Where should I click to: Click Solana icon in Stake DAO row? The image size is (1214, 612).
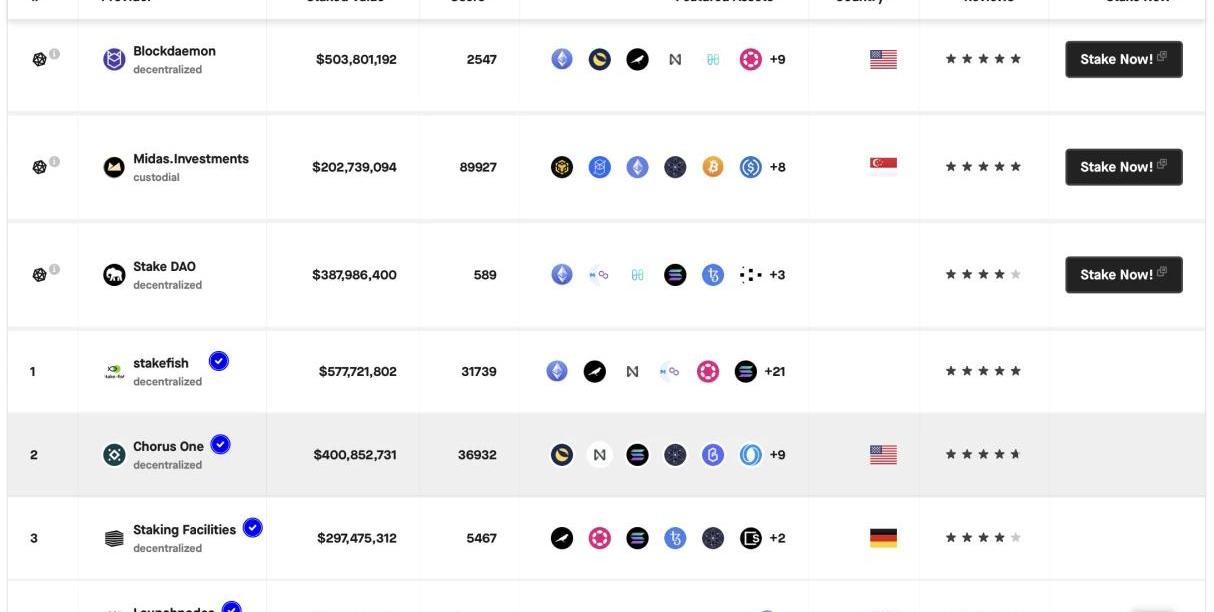pyautogui.click(x=675, y=275)
